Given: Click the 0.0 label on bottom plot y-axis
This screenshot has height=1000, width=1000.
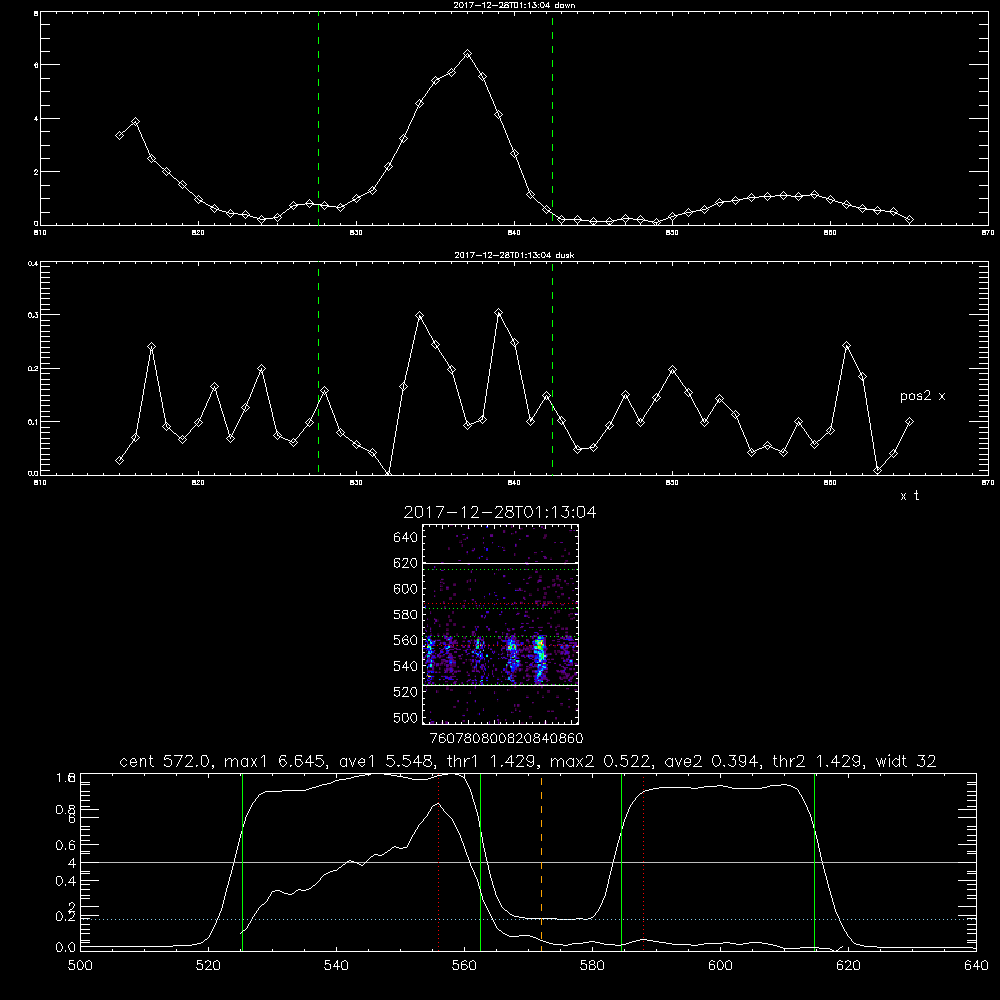Looking at the screenshot, I should pyautogui.click(x=66, y=947).
